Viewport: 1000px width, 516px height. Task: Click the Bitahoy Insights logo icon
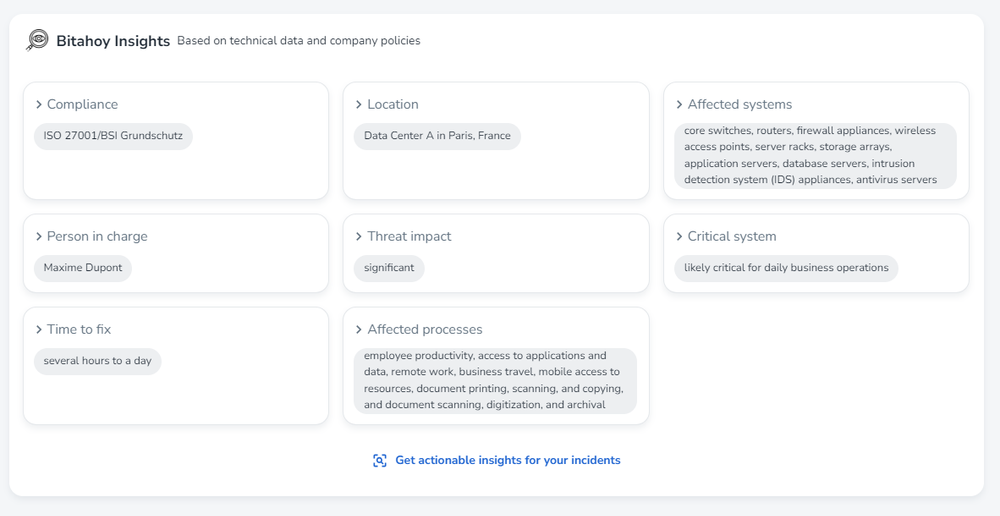coord(38,40)
